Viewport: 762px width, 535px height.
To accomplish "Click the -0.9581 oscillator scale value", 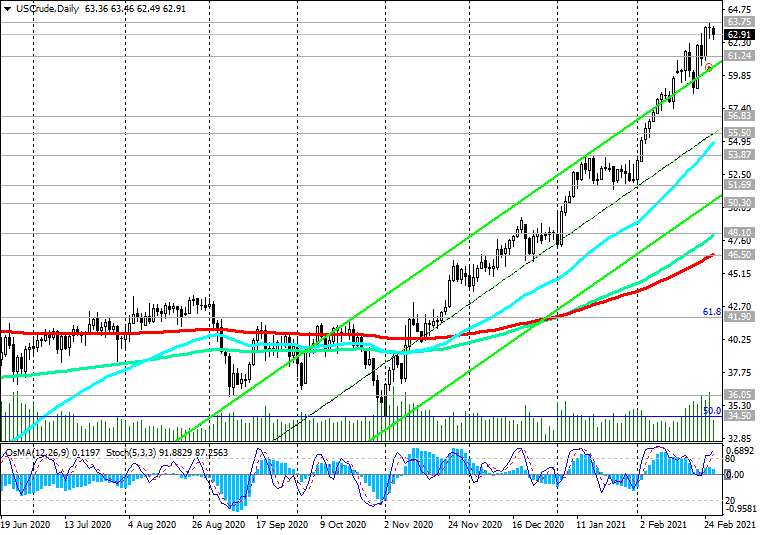I will coord(740,509).
